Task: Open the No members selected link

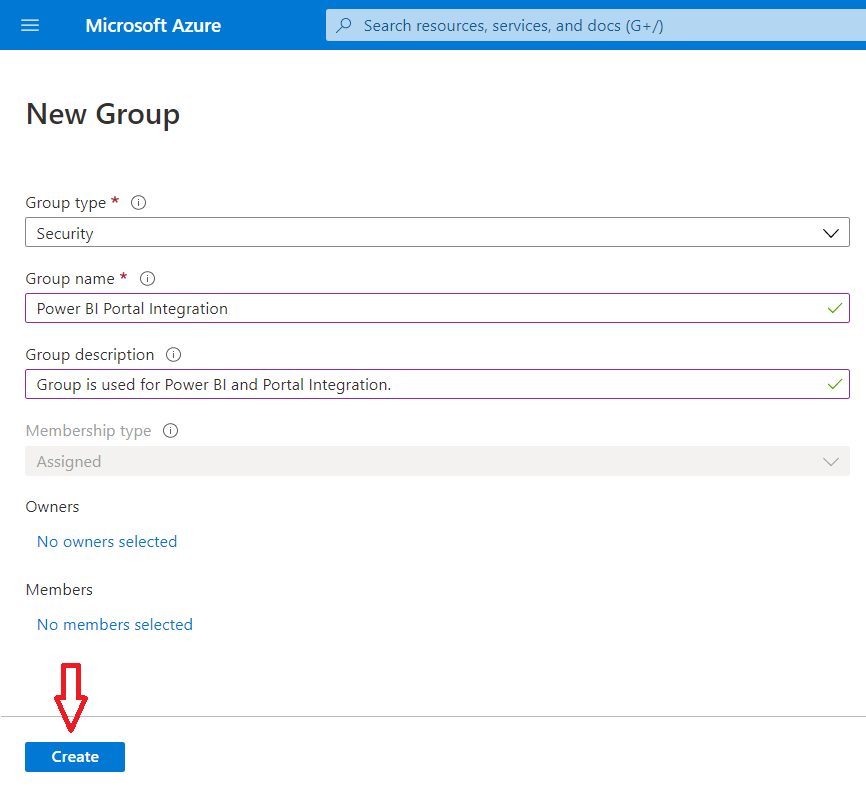Action: point(115,625)
